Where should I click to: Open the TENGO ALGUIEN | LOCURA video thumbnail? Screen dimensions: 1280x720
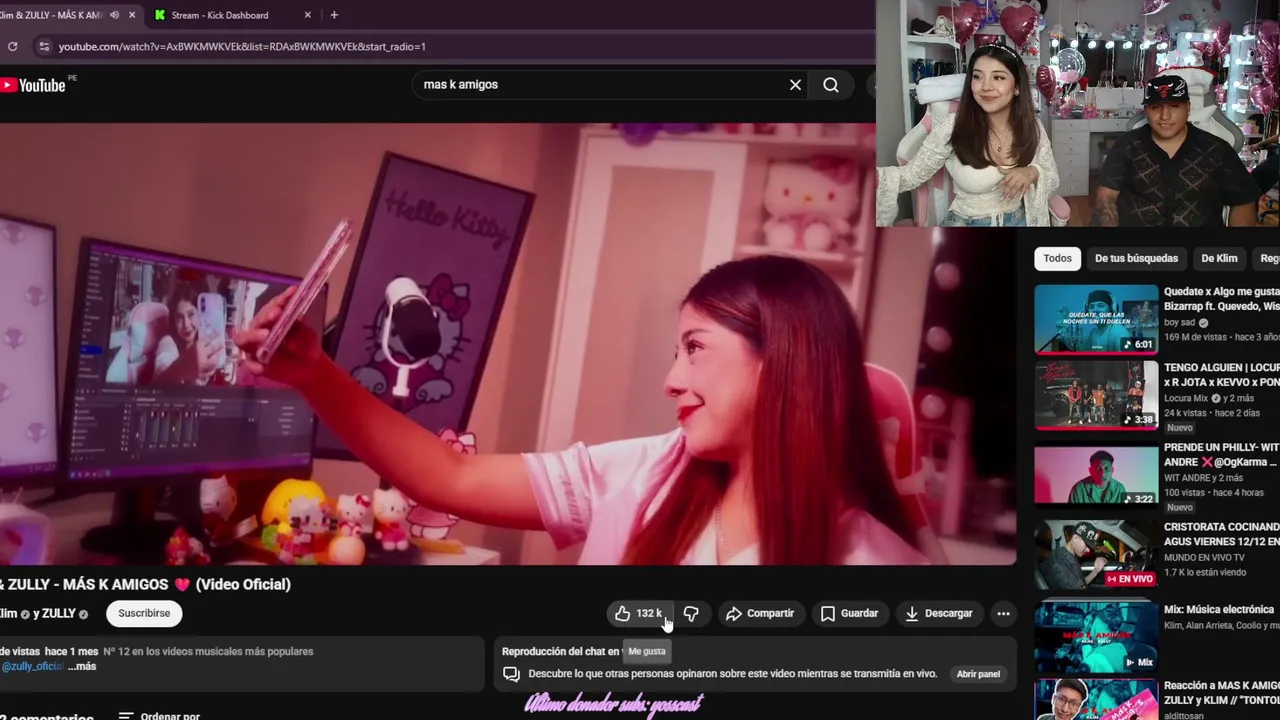coord(1096,395)
